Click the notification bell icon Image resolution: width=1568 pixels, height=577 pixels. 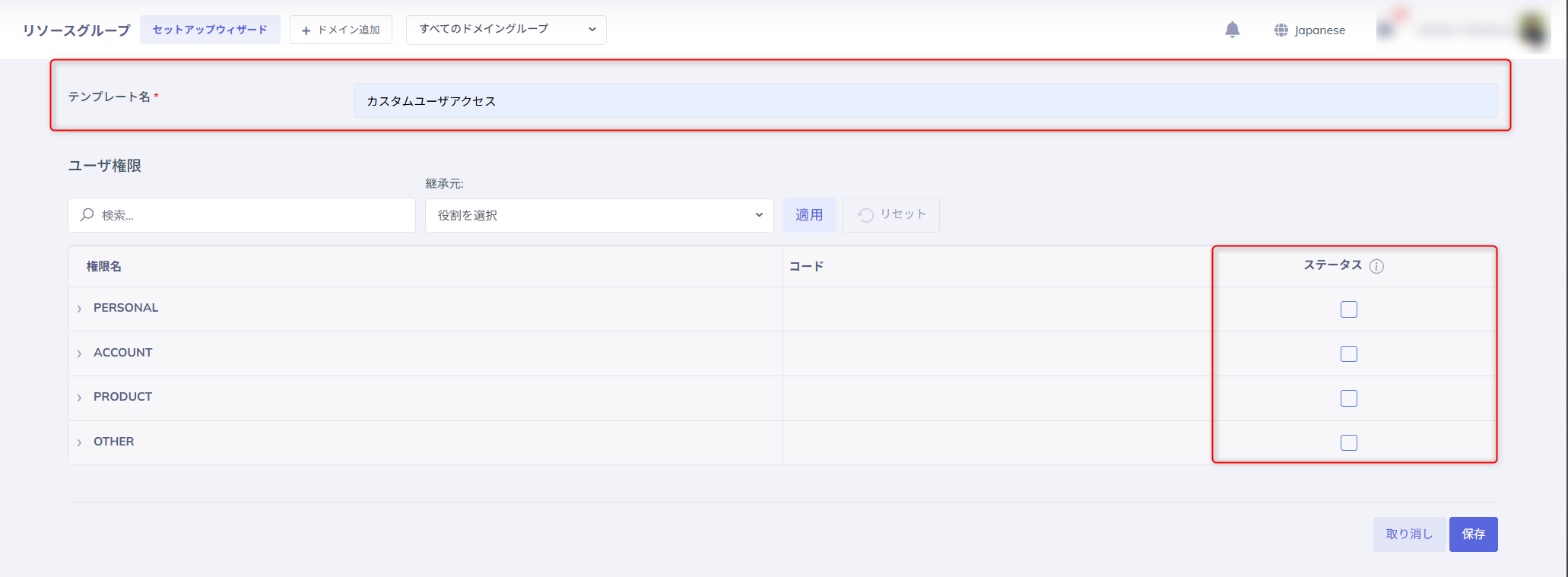(1232, 30)
